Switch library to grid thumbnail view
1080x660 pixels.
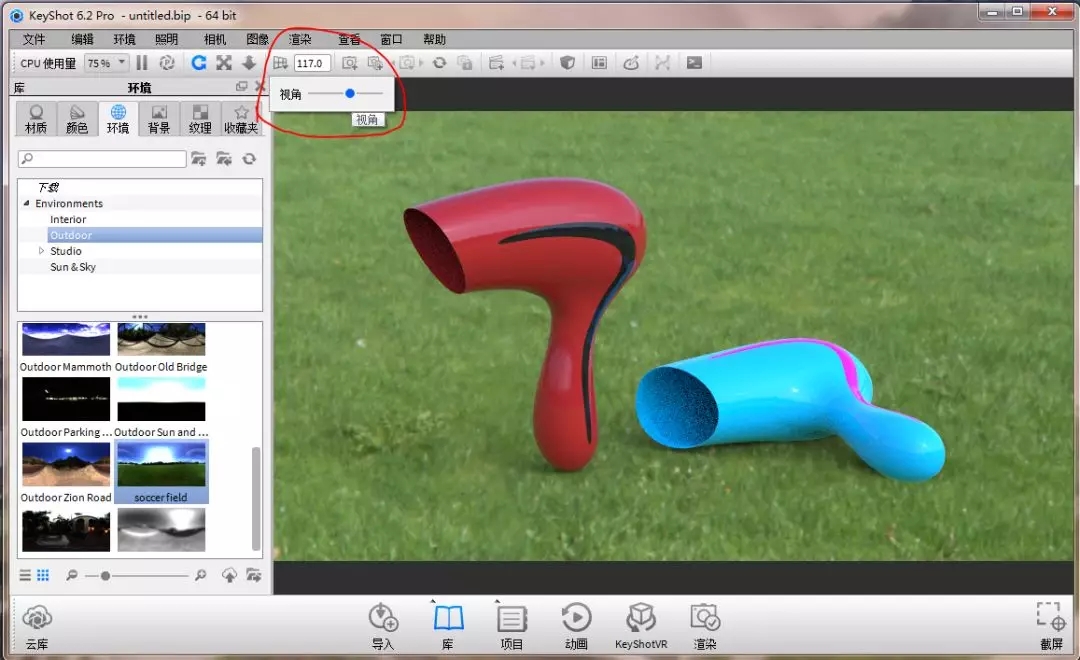43,575
